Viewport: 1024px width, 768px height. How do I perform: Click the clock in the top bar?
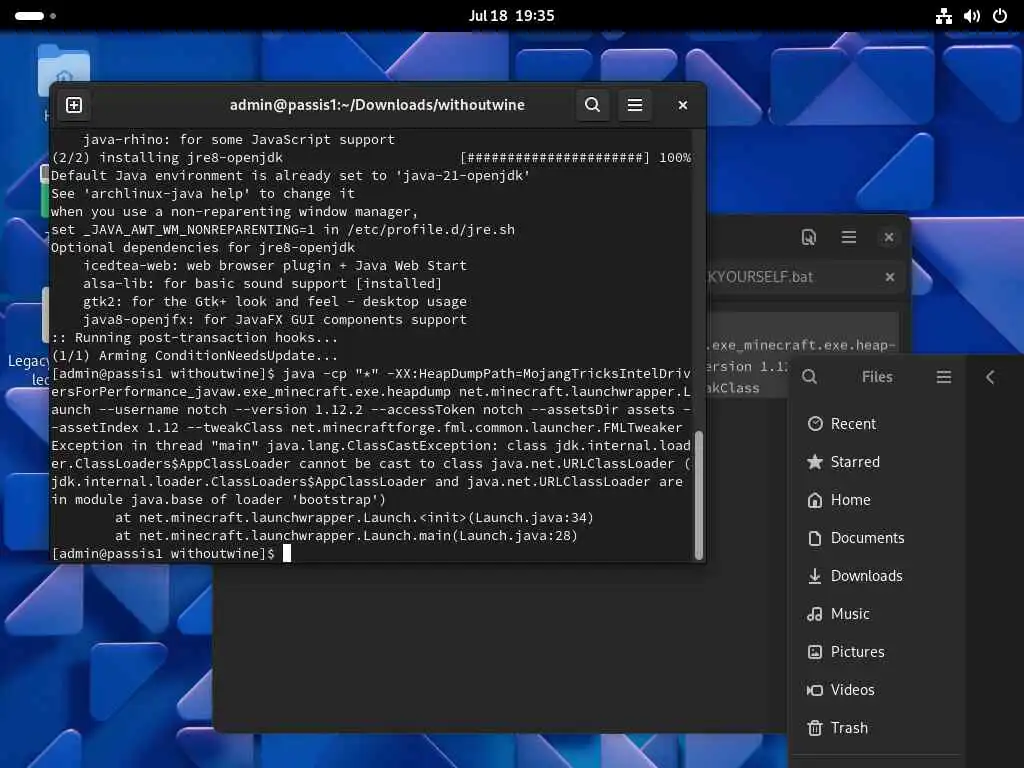pyautogui.click(x=511, y=16)
